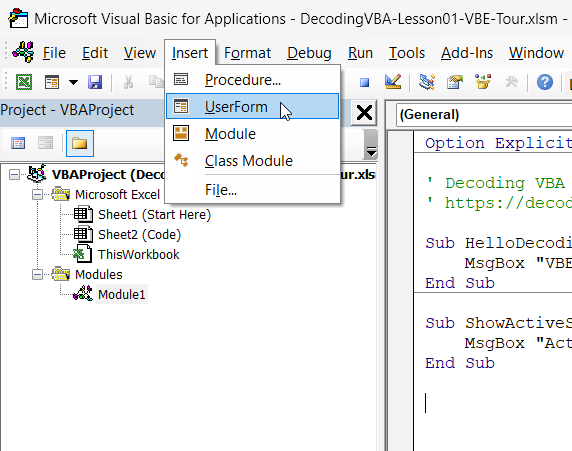Select Sheet1 (Start Here) in tree
The width and height of the screenshot is (572, 451).
[x=155, y=215]
